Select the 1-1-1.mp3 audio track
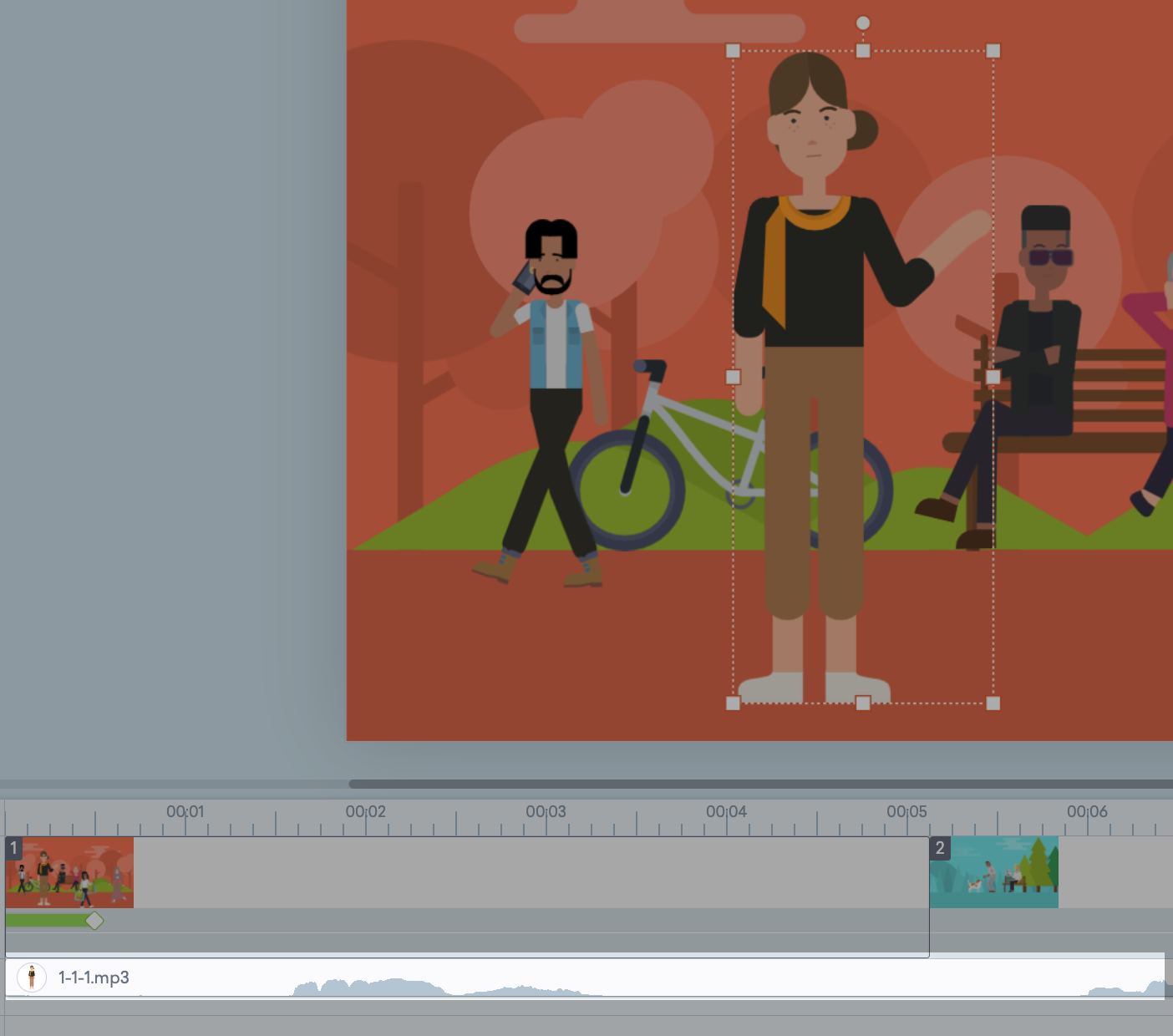Image resolution: width=1173 pixels, height=1036 pixels. pos(94,977)
